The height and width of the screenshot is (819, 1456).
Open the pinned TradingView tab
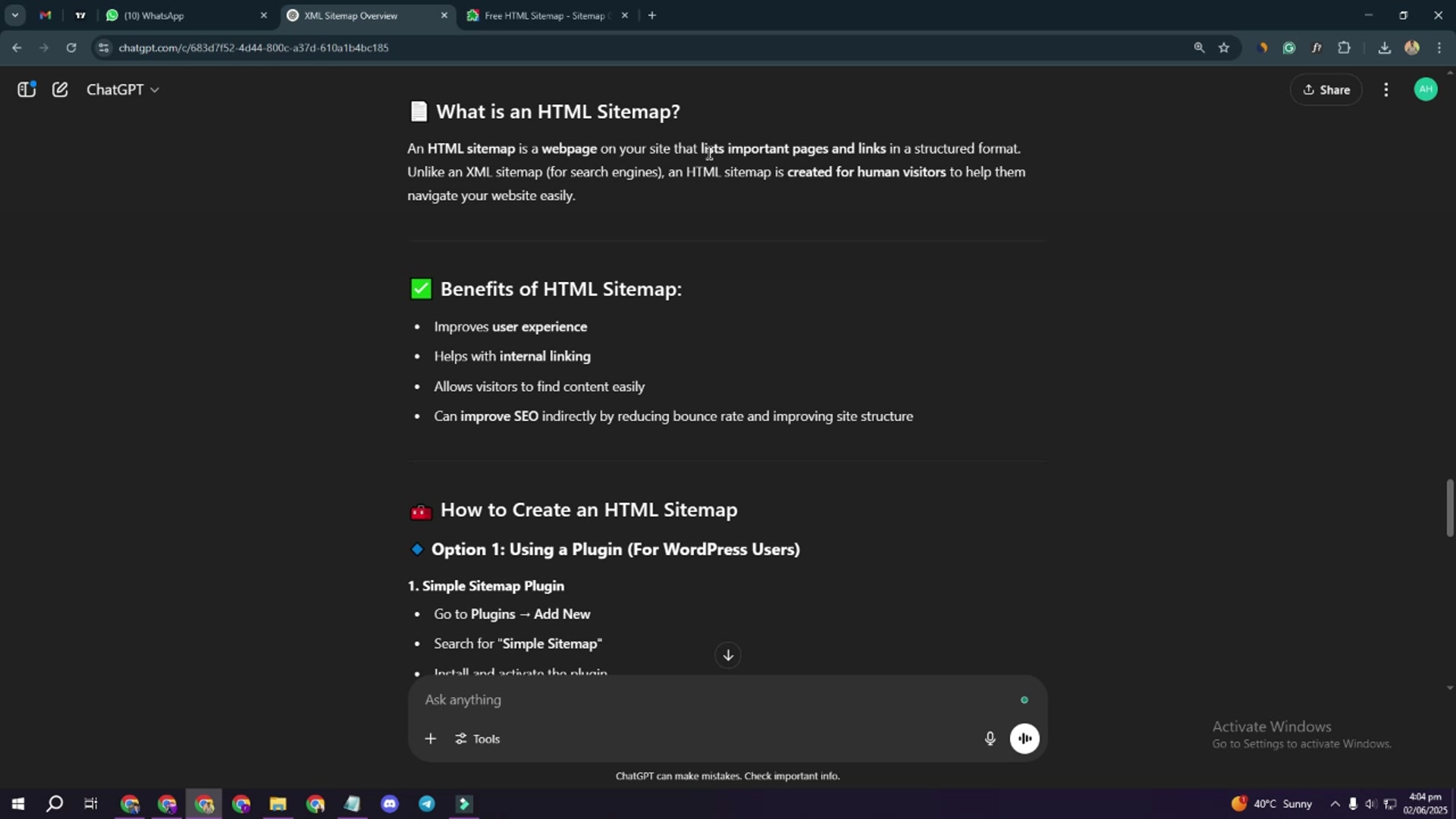coord(80,15)
